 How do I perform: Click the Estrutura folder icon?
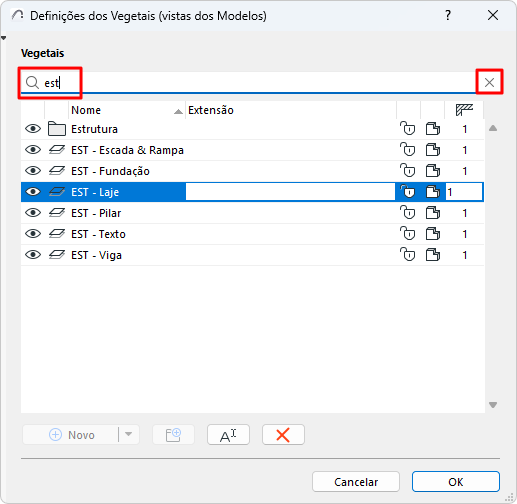[57, 129]
